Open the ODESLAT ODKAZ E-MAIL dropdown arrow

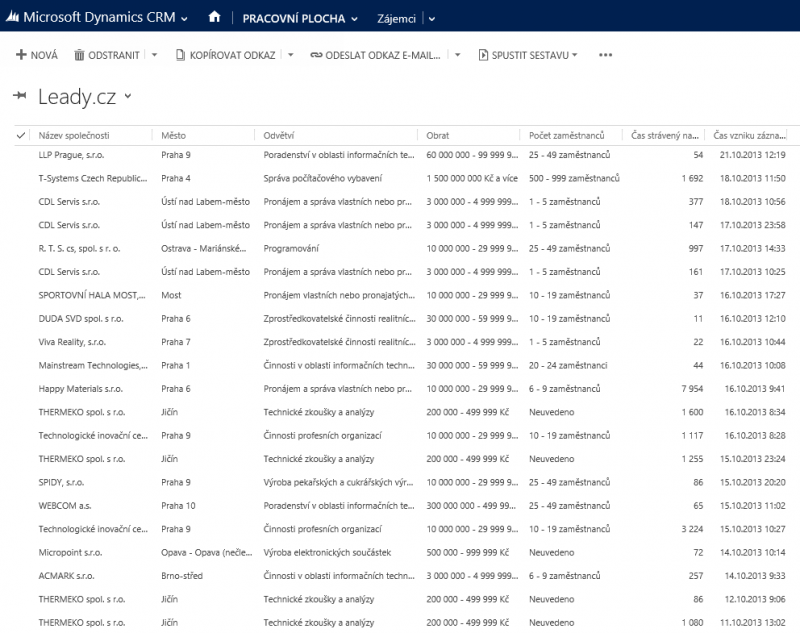(x=458, y=55)
